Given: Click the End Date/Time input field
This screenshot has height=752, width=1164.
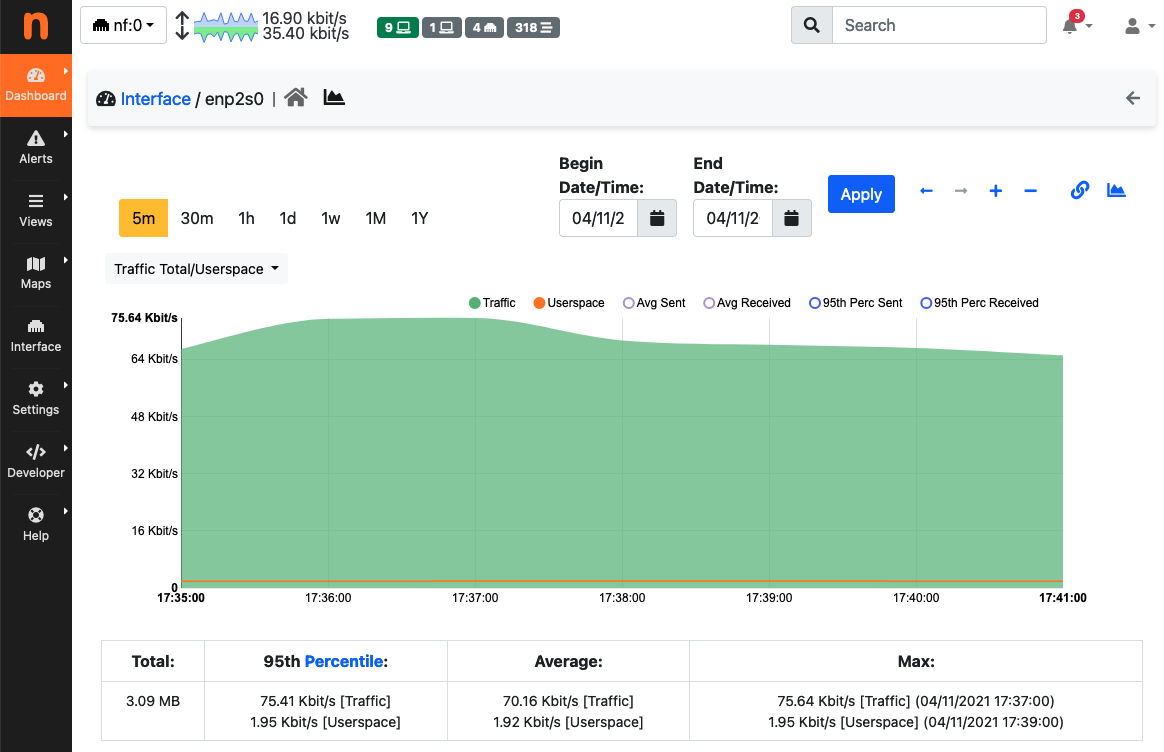Looking at the screenshot, I should pyautogui.click(x=733, y=218).
